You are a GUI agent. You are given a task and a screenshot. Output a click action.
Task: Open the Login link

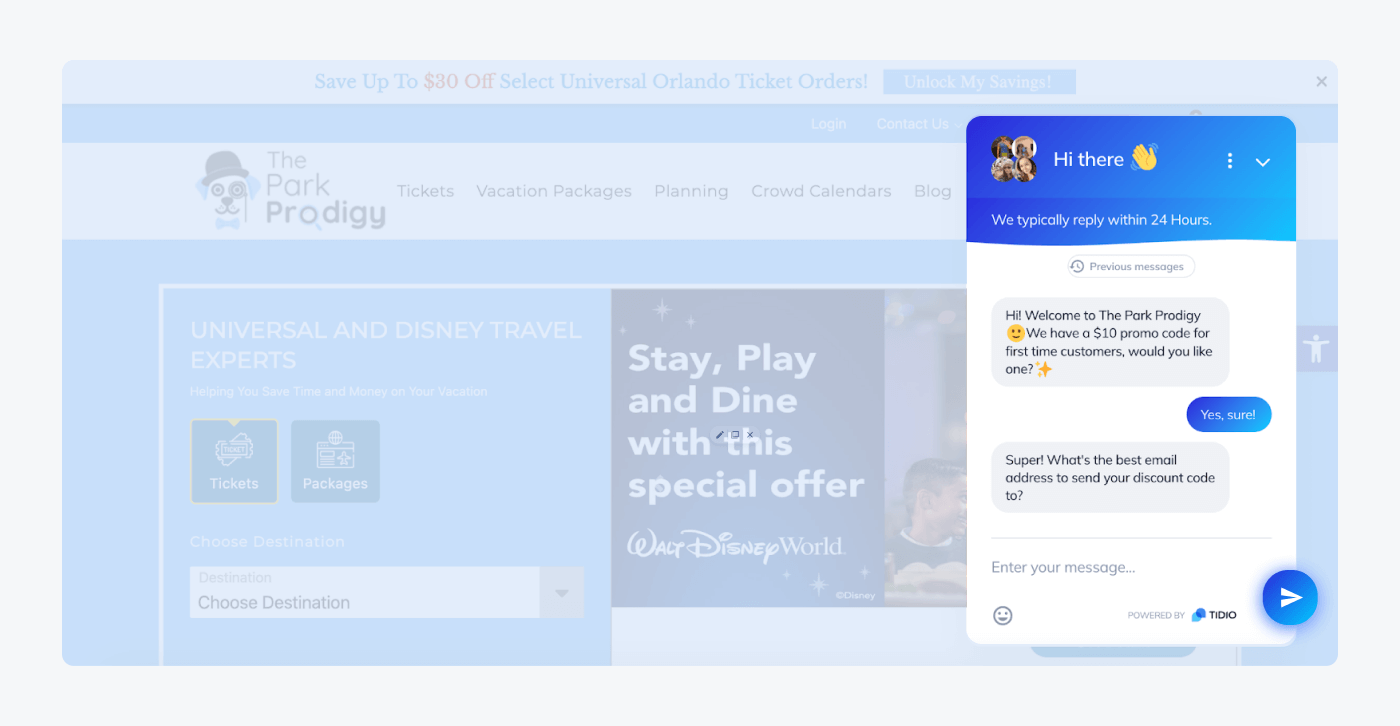828,124
